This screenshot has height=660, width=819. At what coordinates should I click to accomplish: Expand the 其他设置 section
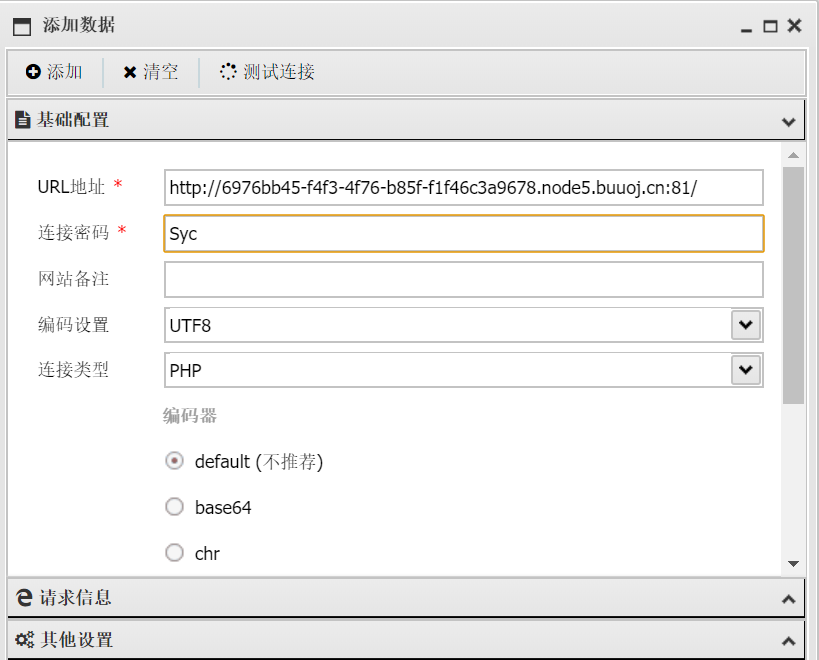[x=789, y=641]
